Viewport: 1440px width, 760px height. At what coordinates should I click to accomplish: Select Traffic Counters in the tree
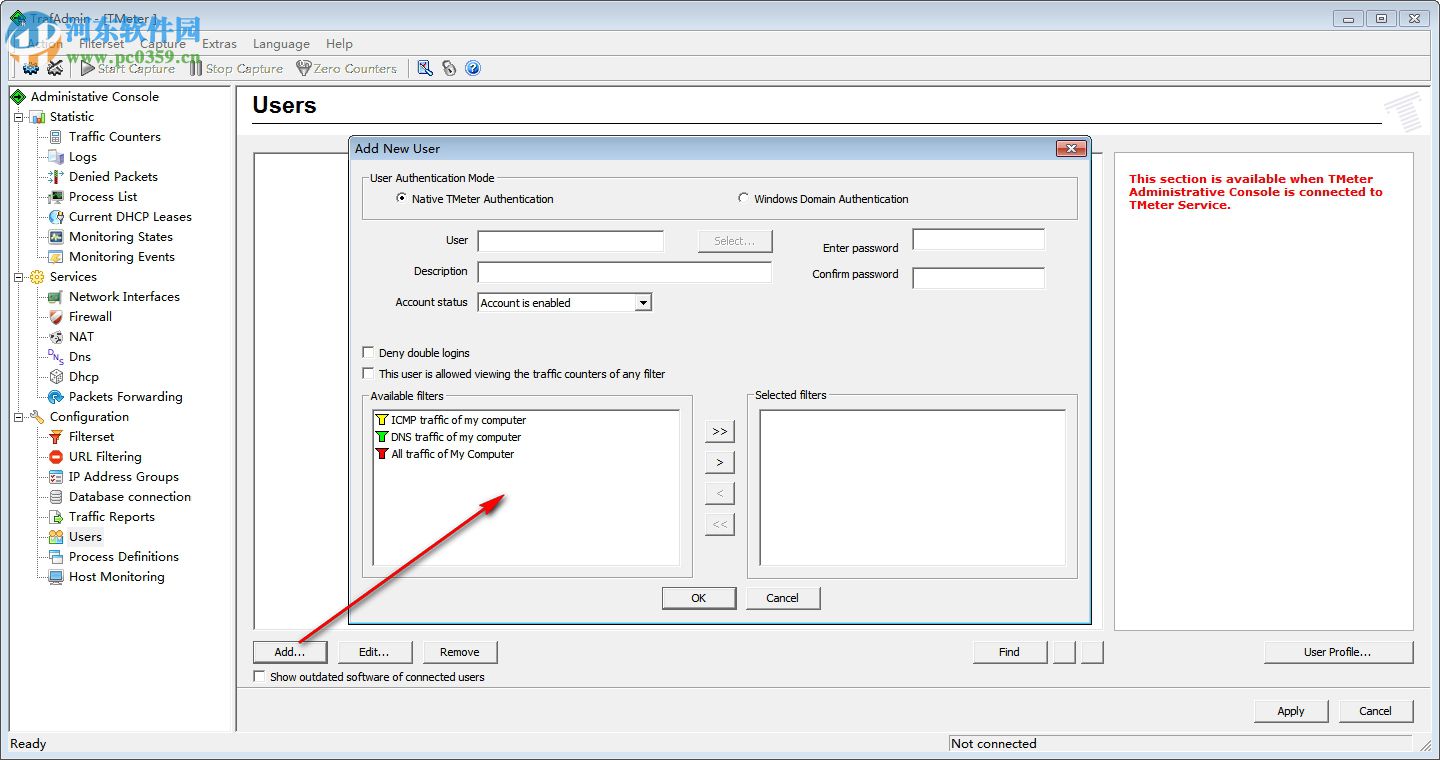(114, 136)
